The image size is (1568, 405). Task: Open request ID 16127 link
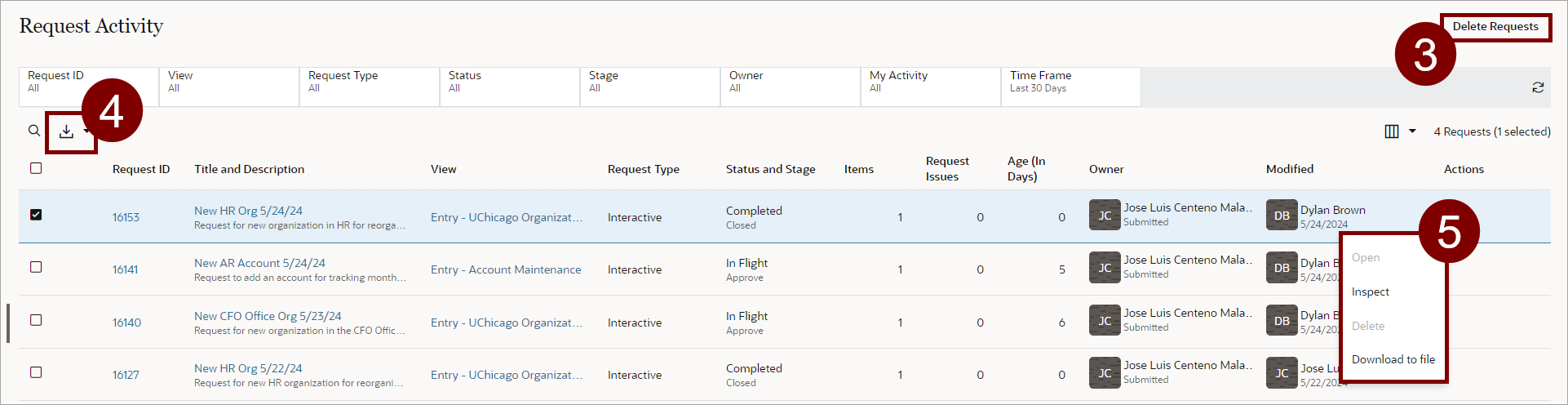coord(126,375)
